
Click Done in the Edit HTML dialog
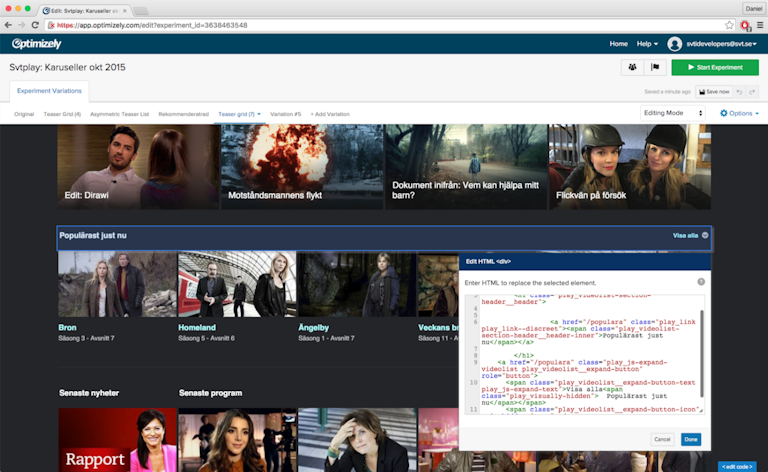click(691, 439)
